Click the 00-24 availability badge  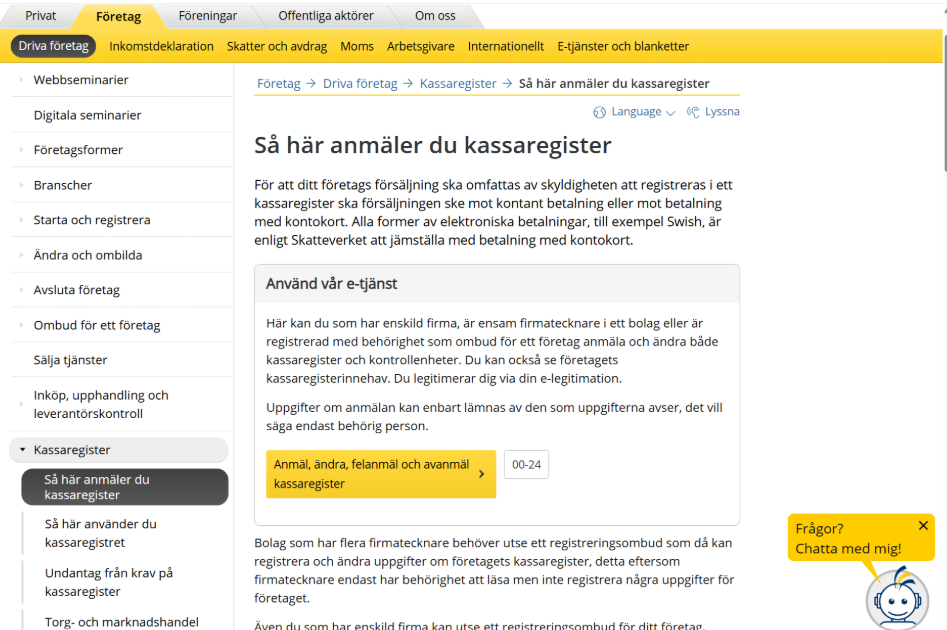[526, 465]
